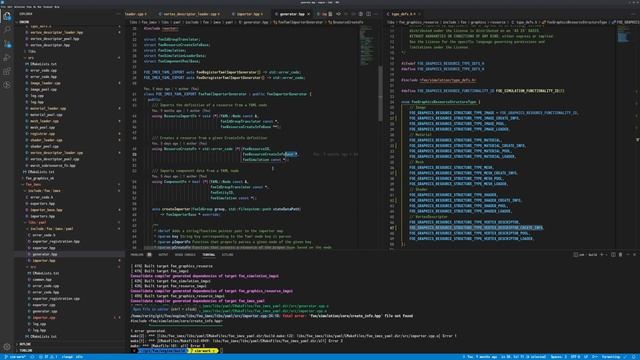Click the git branch indicator in status bar
The width and height of the screenshot is (640, 360).
(15, 357)
